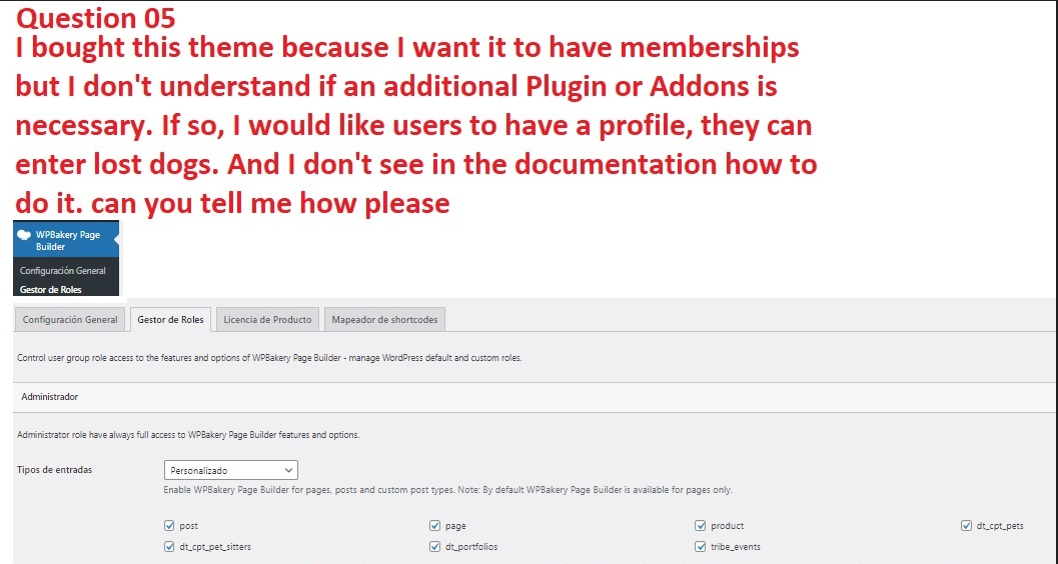This screenshot has width=1058, height=564.
Task: Disable the product post type checkbox
Action: pyautogui.click(x=700, y=526)
